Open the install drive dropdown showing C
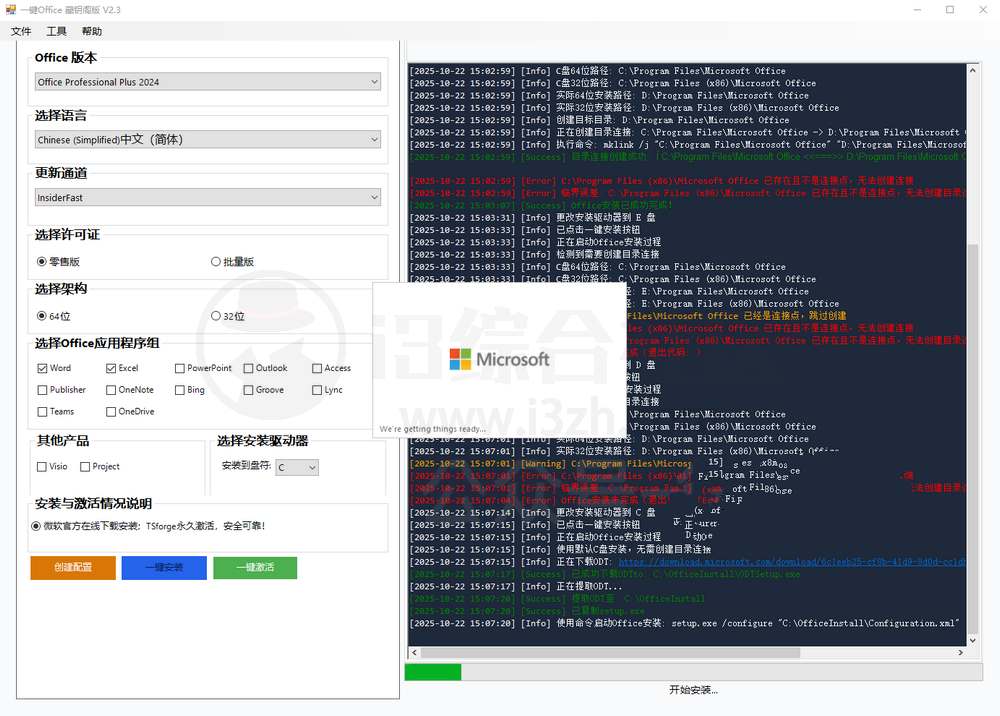Screen dimensions: 1000x716 pos(297,467)
